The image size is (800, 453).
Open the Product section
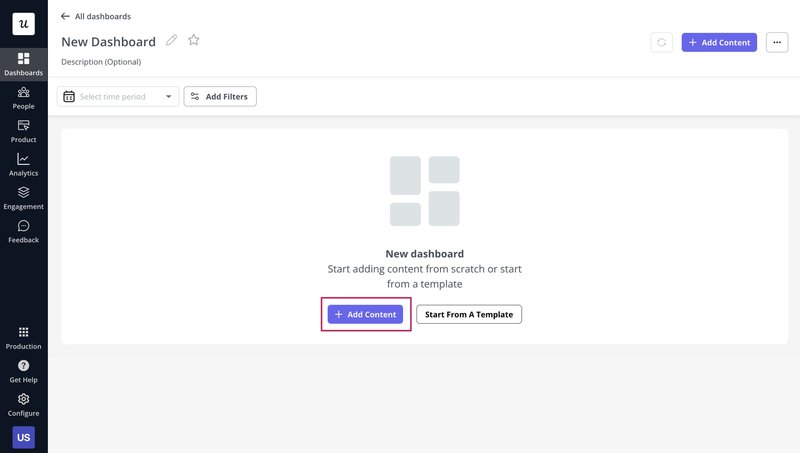23,131
